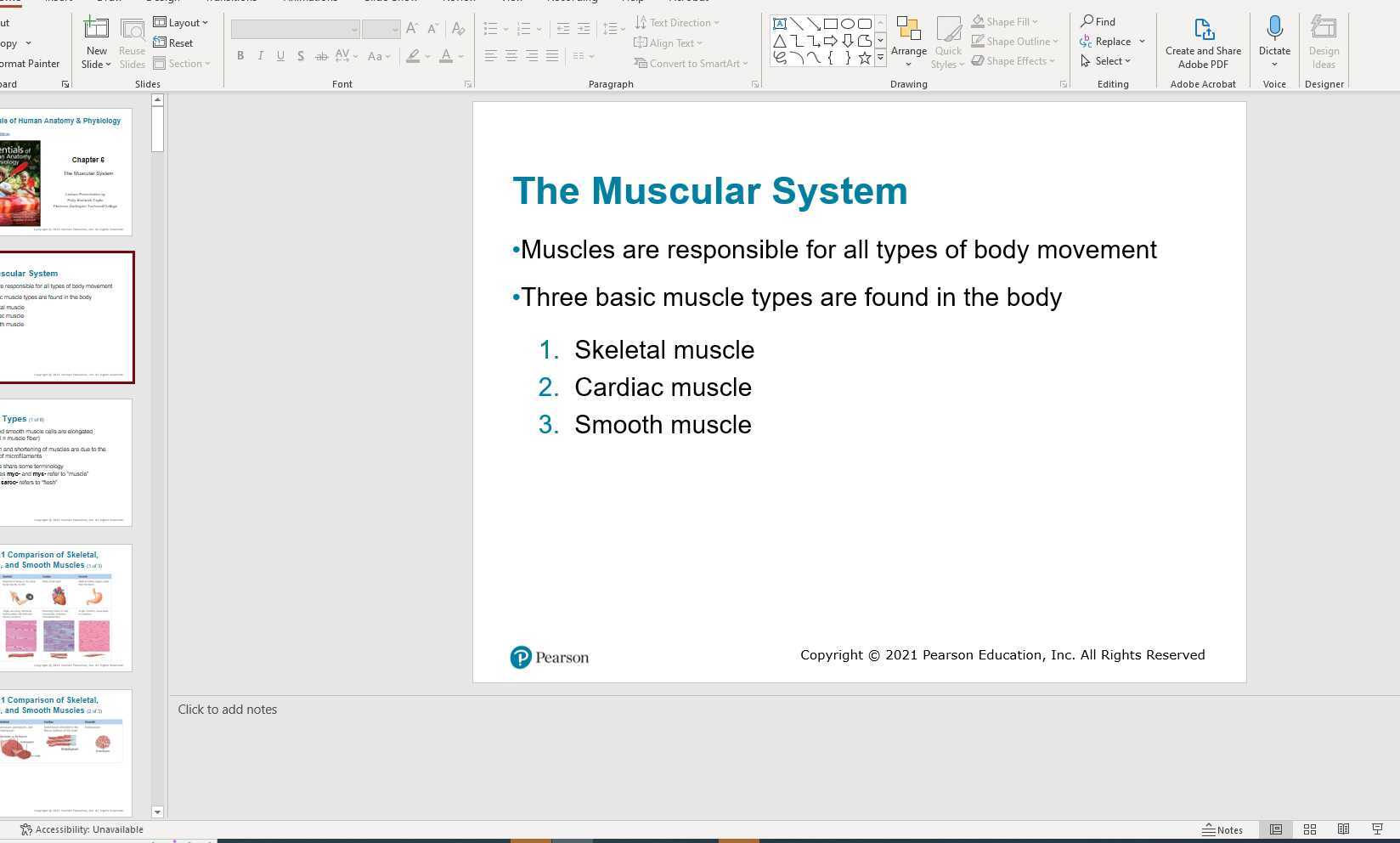The image size is (1400, 843).
Task: Click the New Slide icon
Action: 96,30
